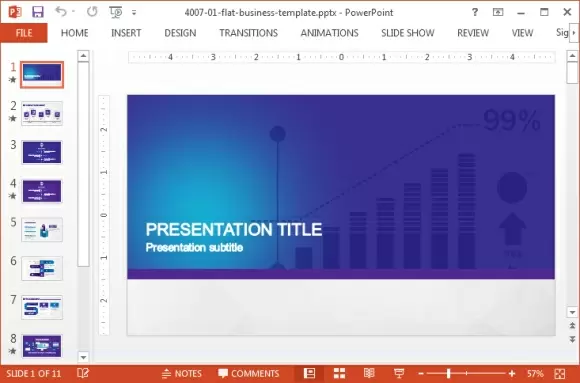The width and height of the screenshot is (580, 383).
Task: Switch to Slide Sorter view icon
Action: [x=339, y=373]
